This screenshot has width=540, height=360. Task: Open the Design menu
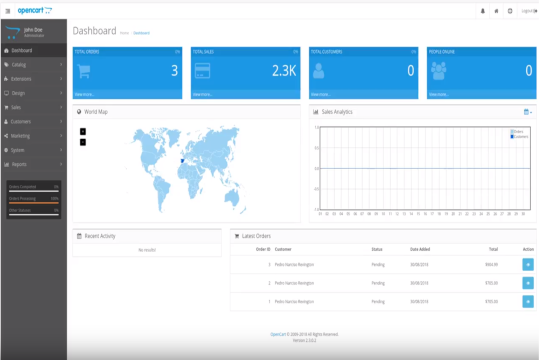pos(34,93)
